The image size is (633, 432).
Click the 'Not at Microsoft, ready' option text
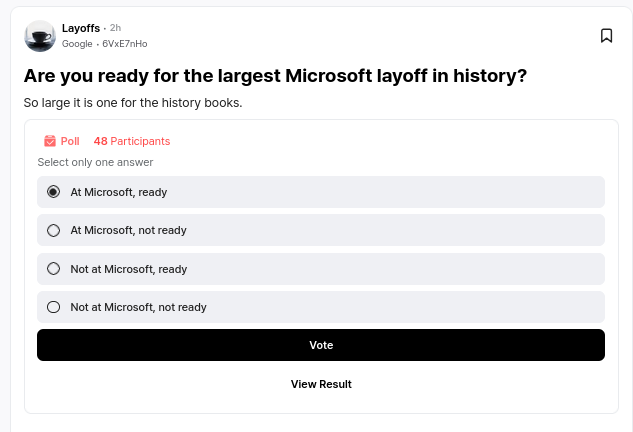pyautogui.click(x=128, y=269)
